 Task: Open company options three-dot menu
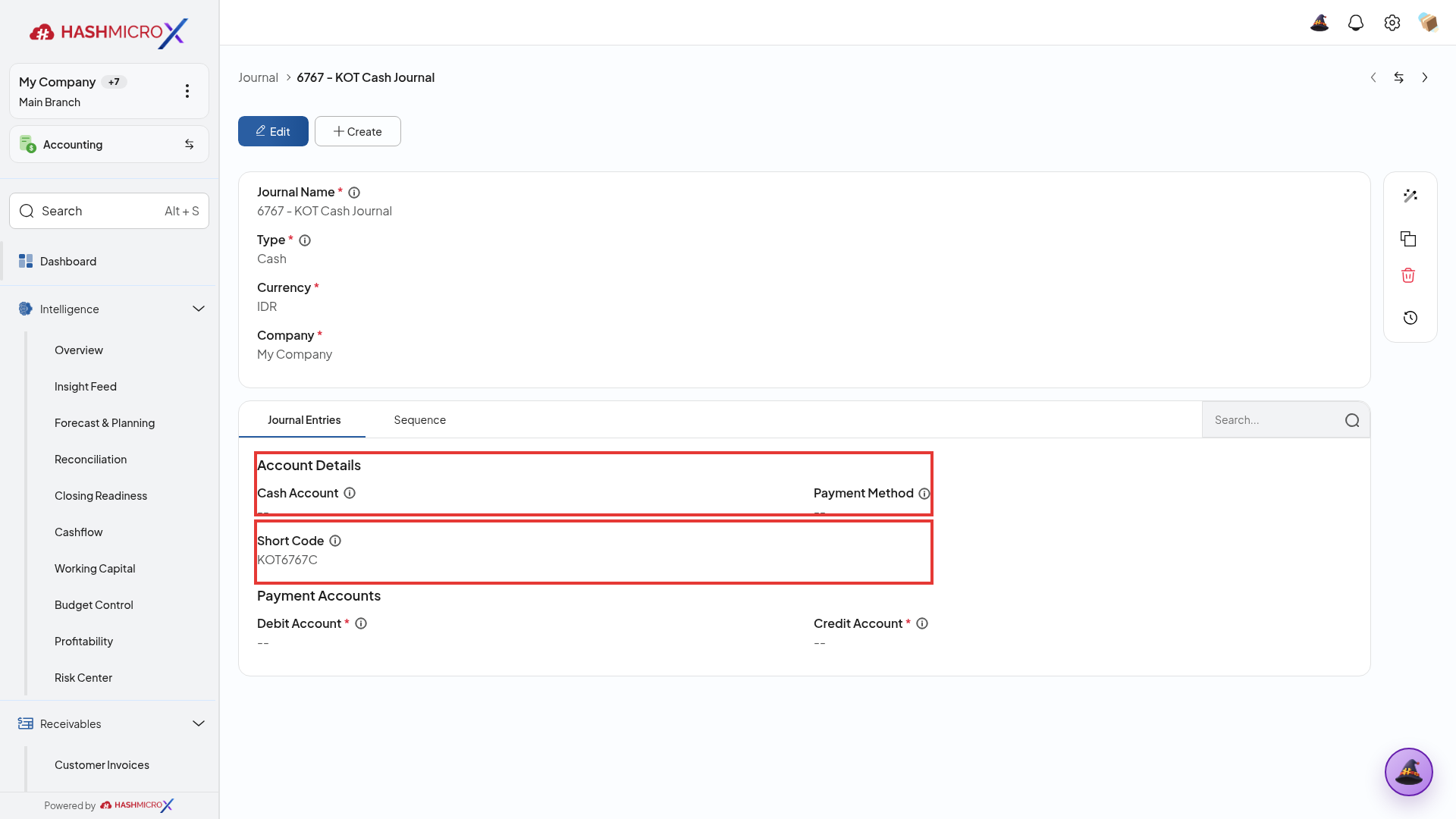(187, 91)
